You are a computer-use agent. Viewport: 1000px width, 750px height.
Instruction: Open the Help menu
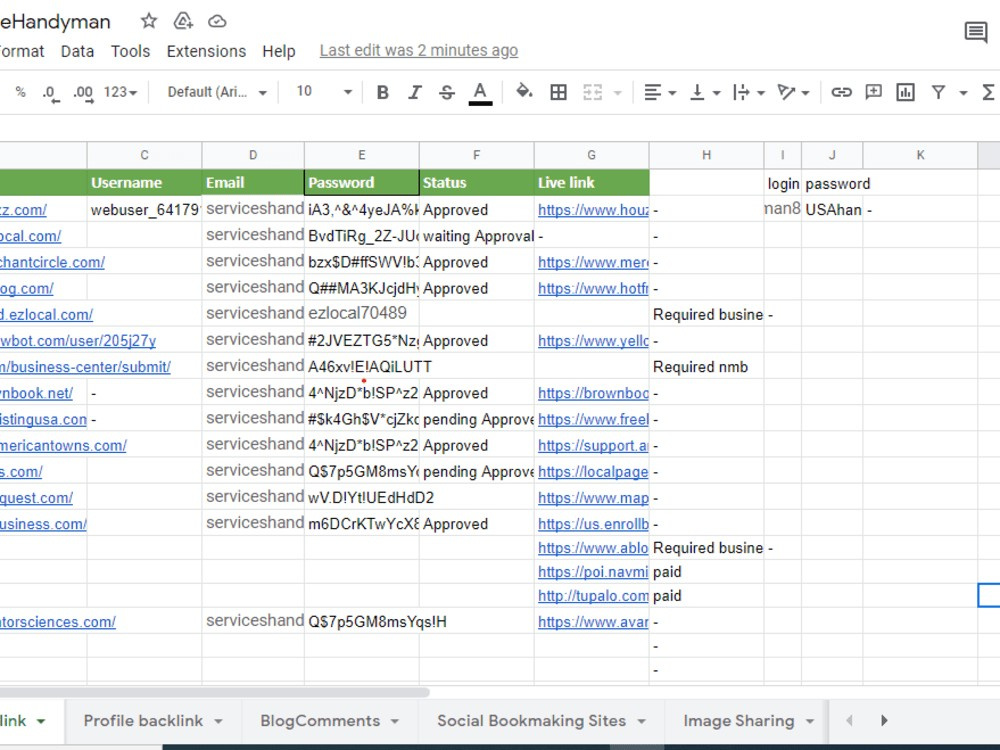[x=279, y=51]
